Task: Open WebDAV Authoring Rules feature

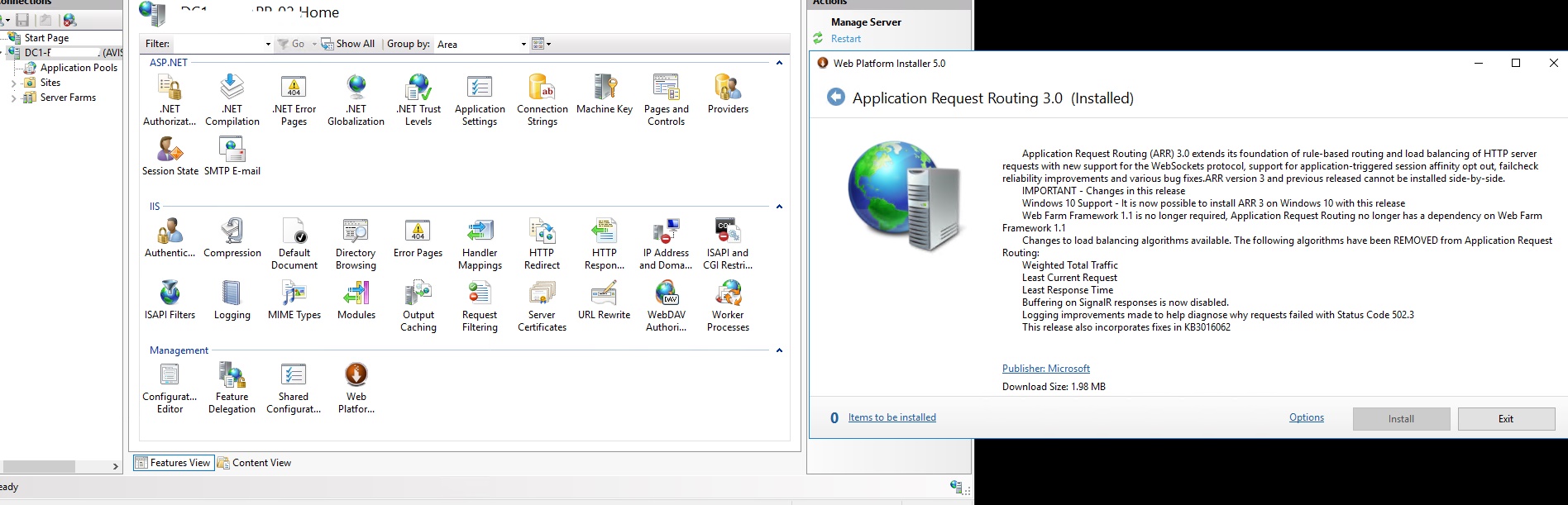Action: (x=666, y=306)
